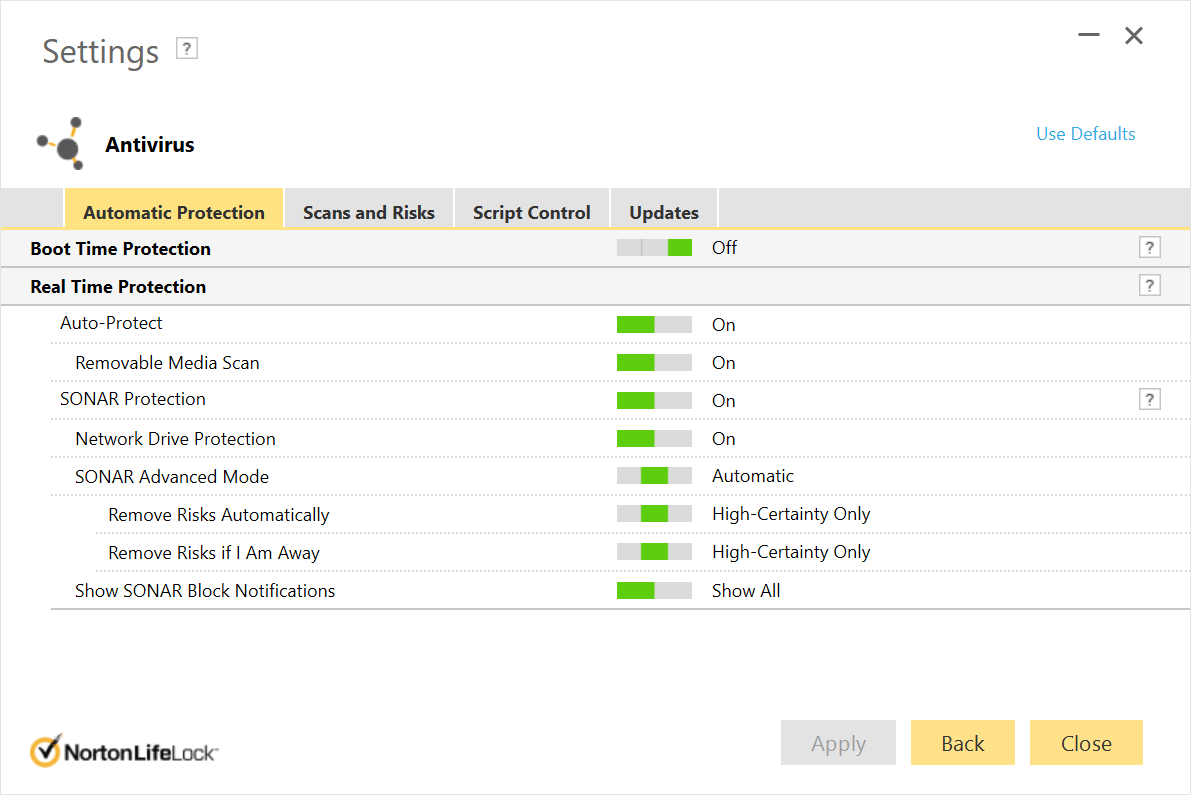Click the Removable Media Scan label

[x=167, y=362]
